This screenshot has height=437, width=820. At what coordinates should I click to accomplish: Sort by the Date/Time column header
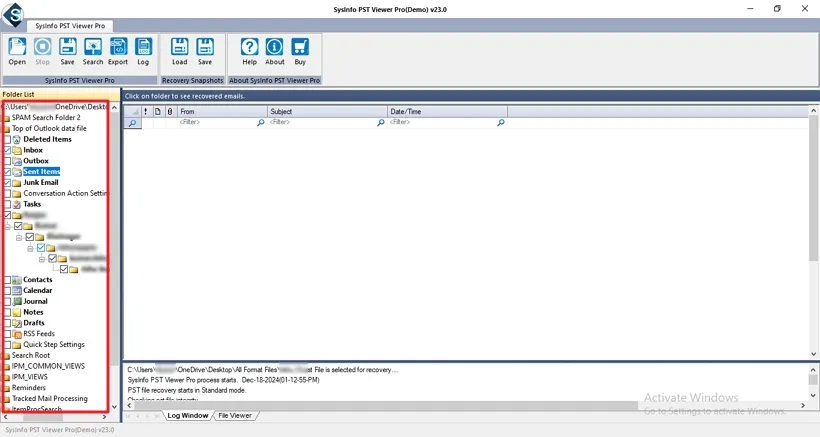click(x=448, y=111)
